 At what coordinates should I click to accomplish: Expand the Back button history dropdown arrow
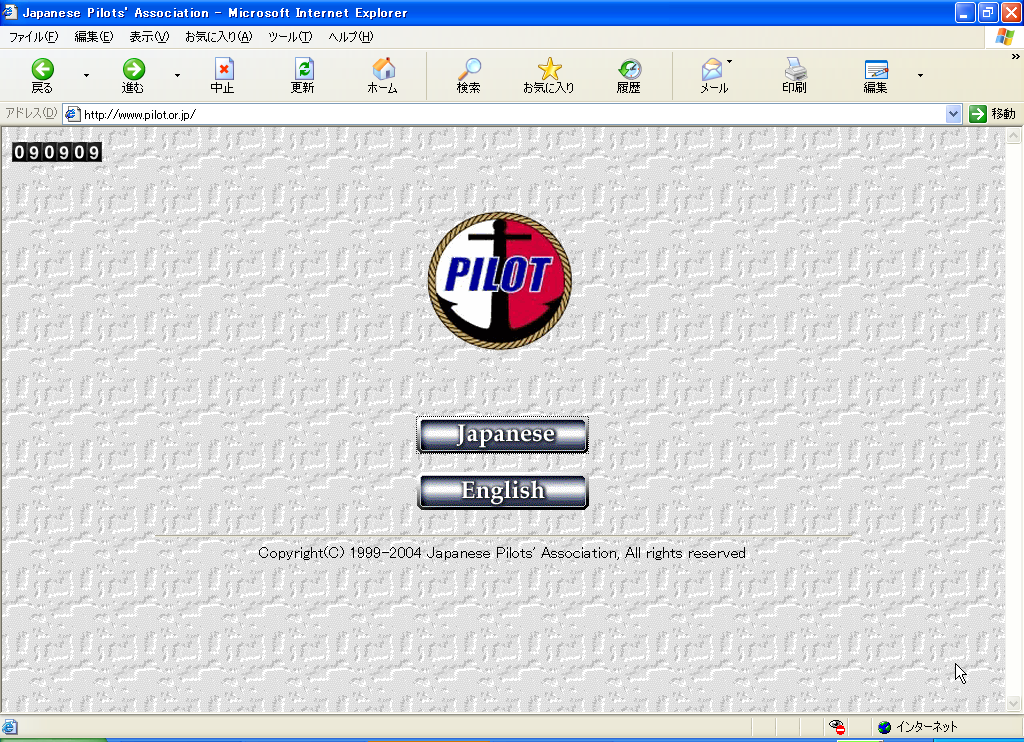pyautogui.click(x=86, y=75)
